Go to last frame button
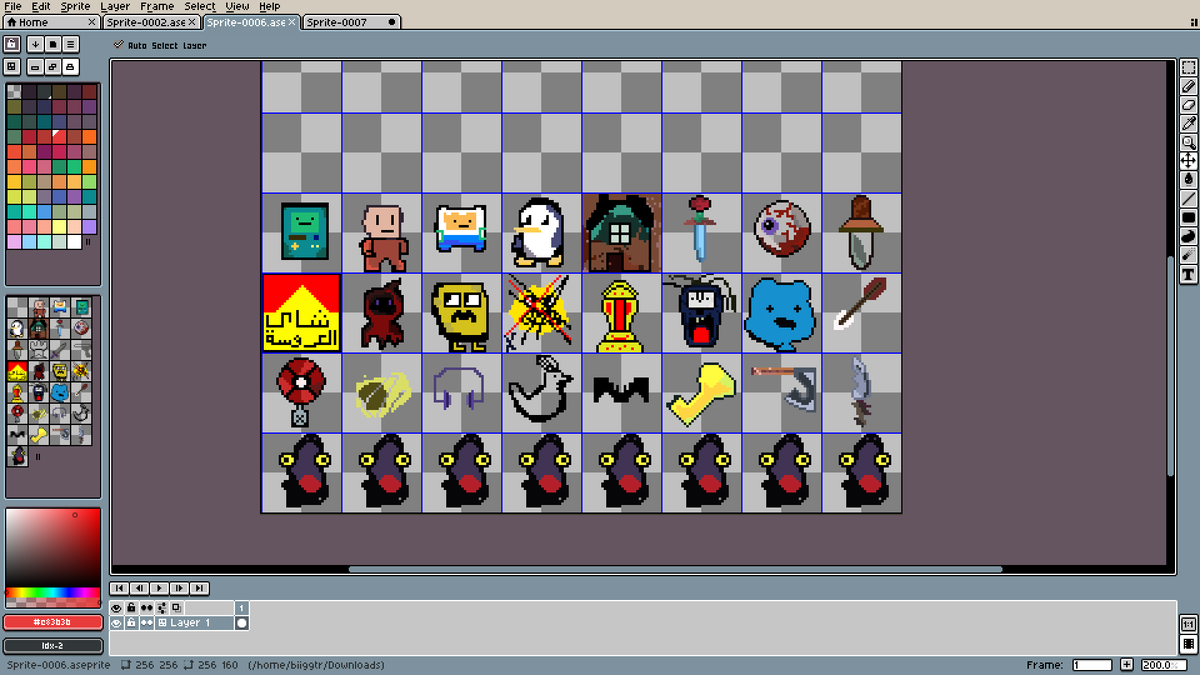Image resolution: width=1200 pixels, height=675 pixels. pos(199,589)
